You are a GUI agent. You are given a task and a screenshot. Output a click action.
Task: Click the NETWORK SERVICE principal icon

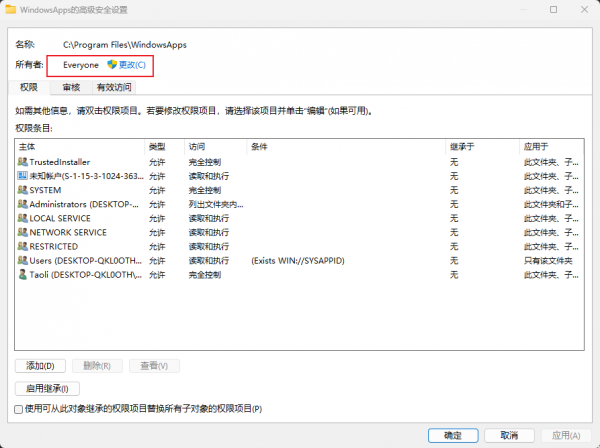pyautogui.click(x=23, y=232)
